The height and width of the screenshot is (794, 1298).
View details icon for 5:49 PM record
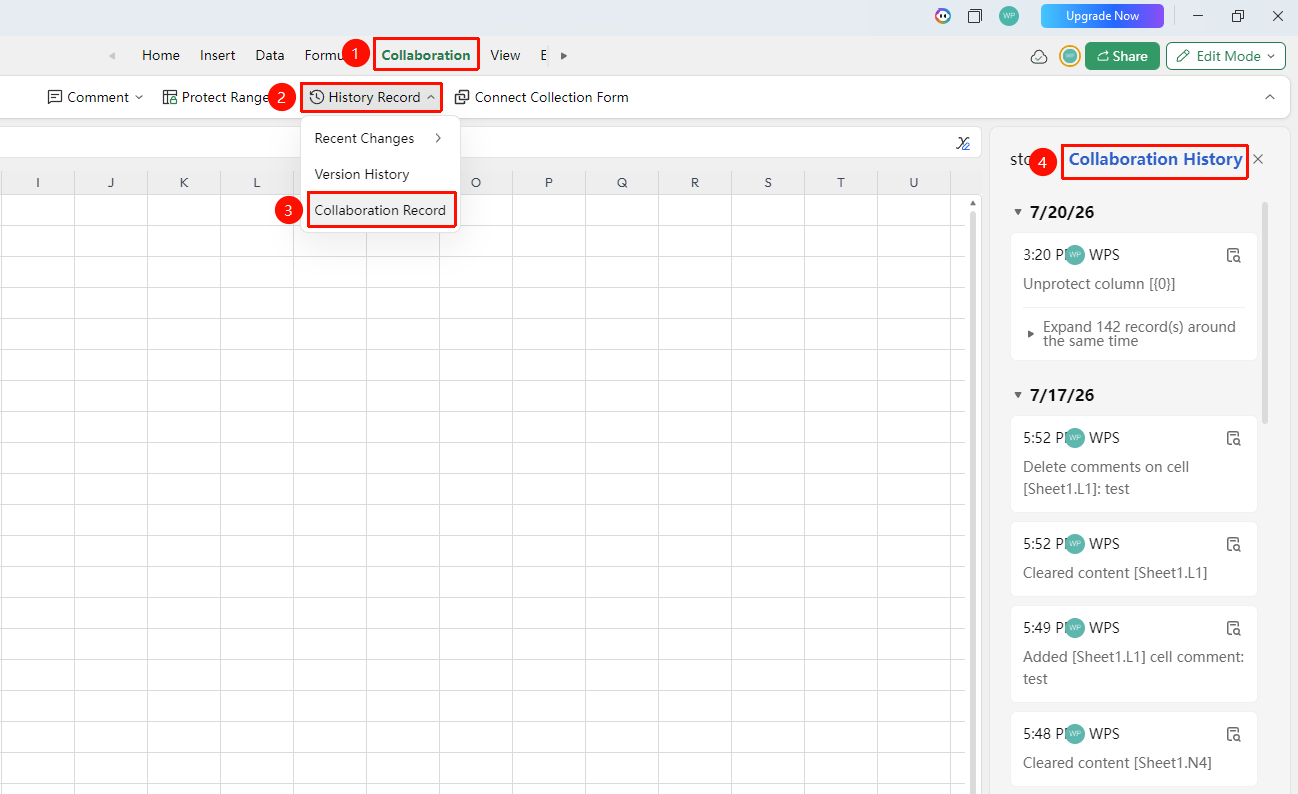(x=1234, y=628)
